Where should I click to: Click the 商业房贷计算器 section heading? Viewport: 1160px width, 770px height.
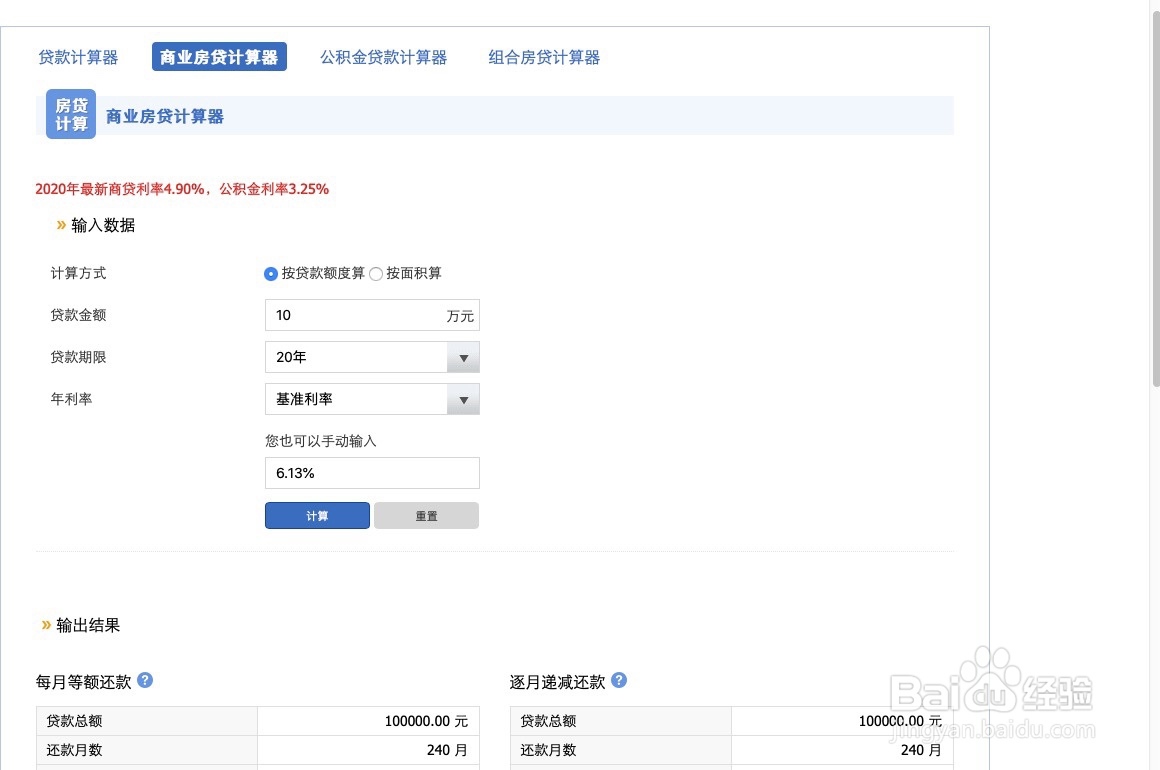pos(165,117)
